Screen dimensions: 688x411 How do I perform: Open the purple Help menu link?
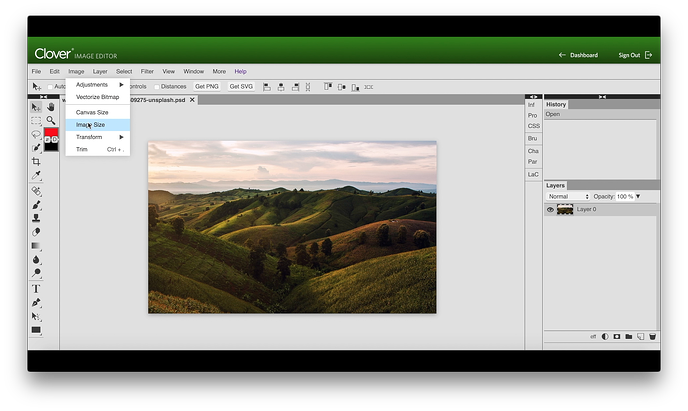coord(240,71)
